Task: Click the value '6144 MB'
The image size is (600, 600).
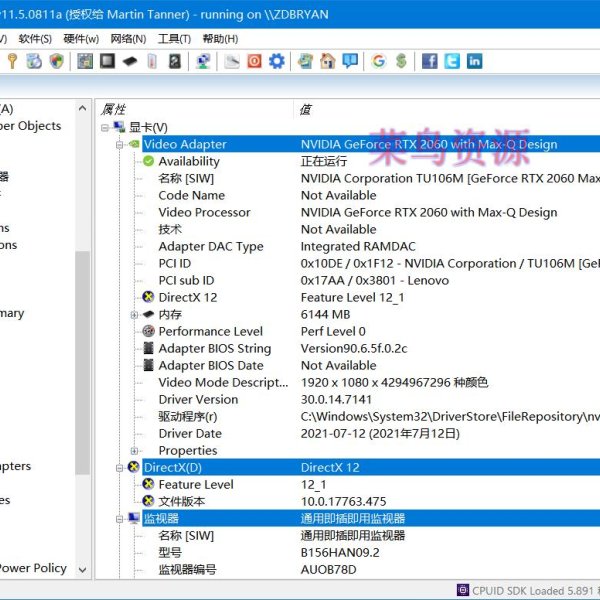Action: tap(325, 315)
